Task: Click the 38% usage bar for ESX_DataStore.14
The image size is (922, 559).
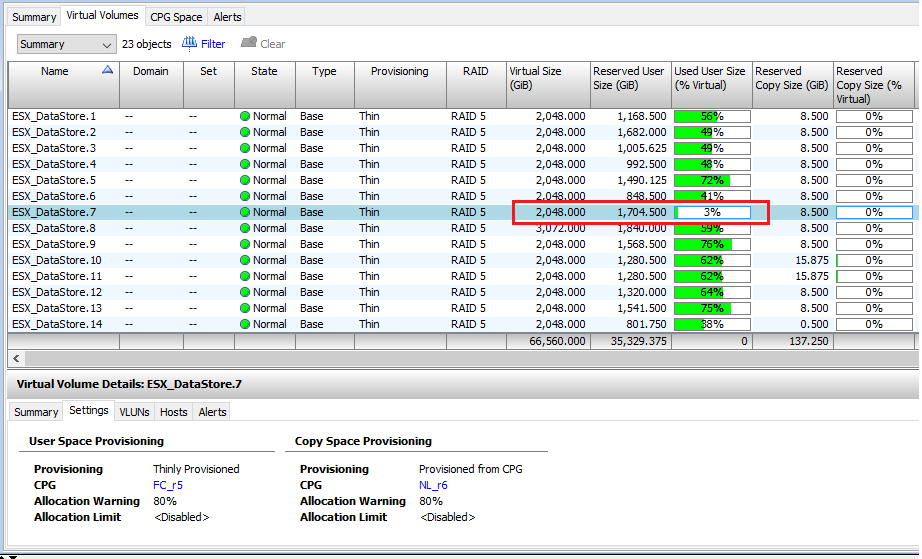Action: click(712, 324)
